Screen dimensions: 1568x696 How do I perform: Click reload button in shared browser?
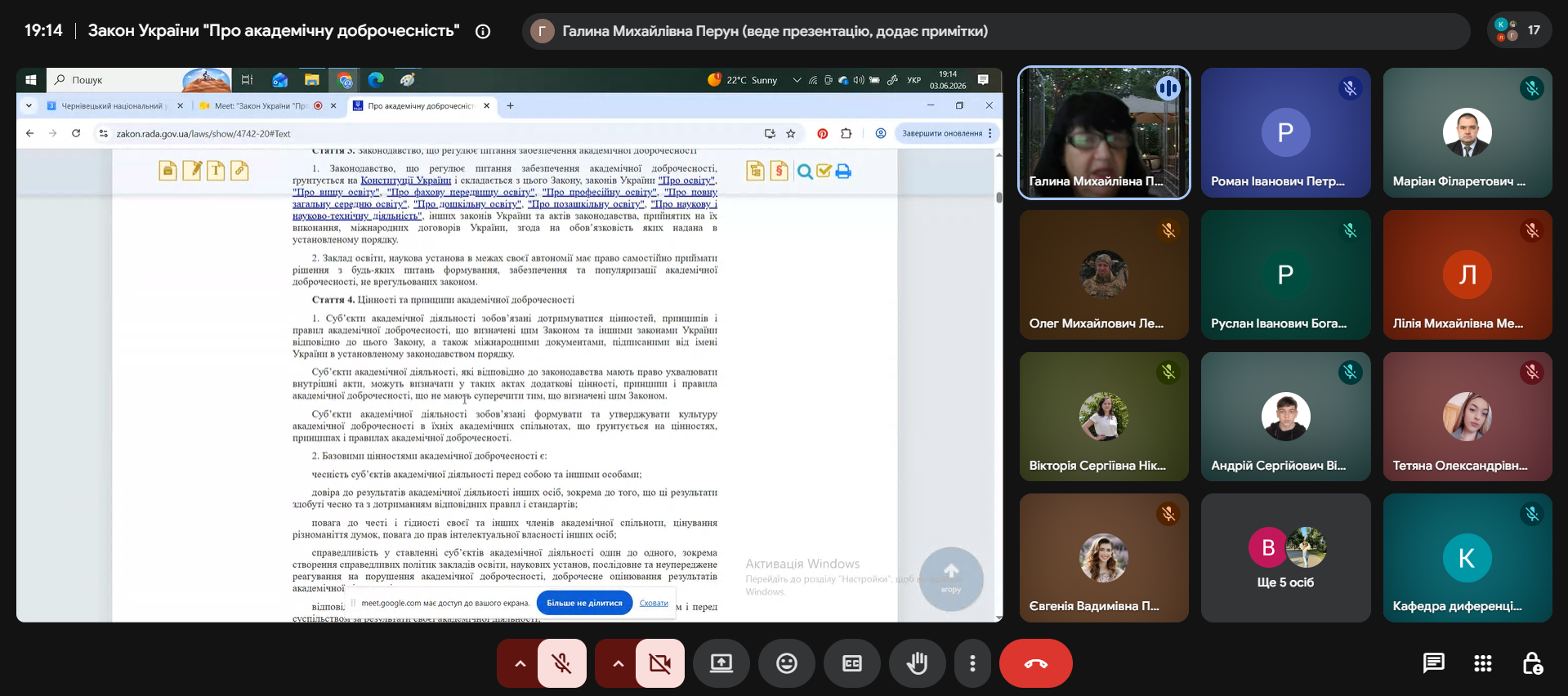tap(76, 133)
